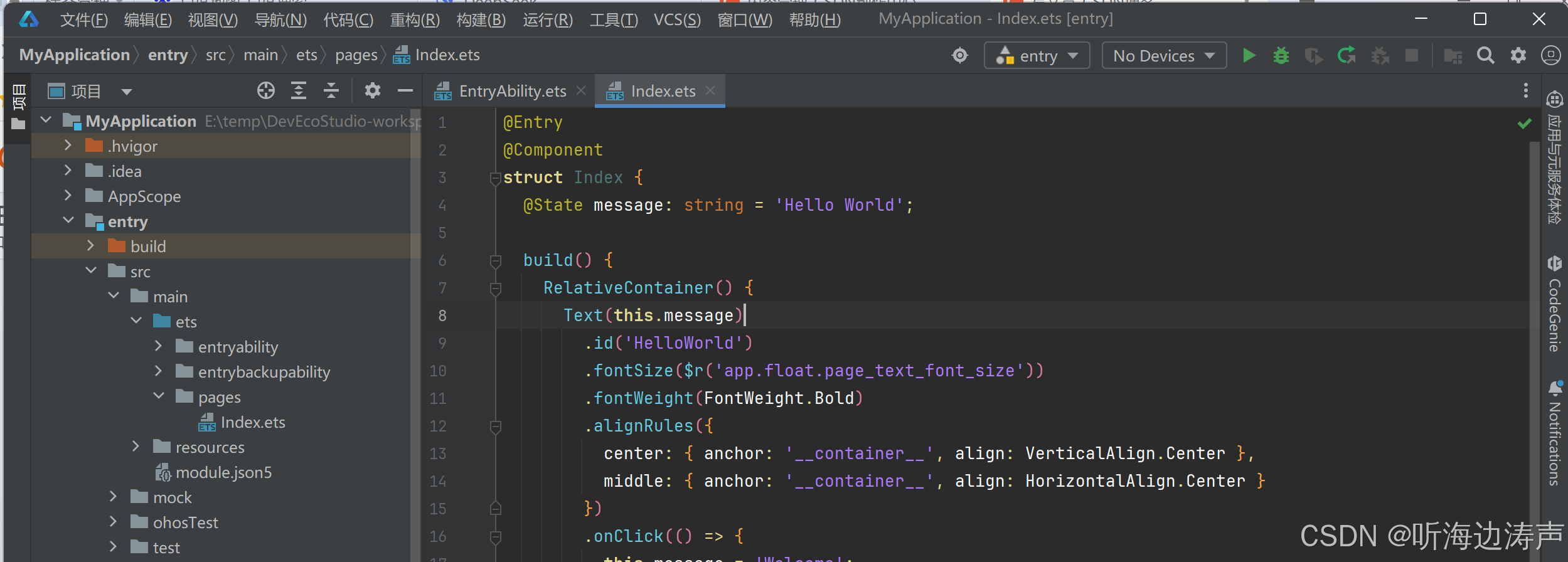Open editor tabs more-options dots
Image resolution: width=1568 pixels, height=562 pixels.
[1525, 91]
